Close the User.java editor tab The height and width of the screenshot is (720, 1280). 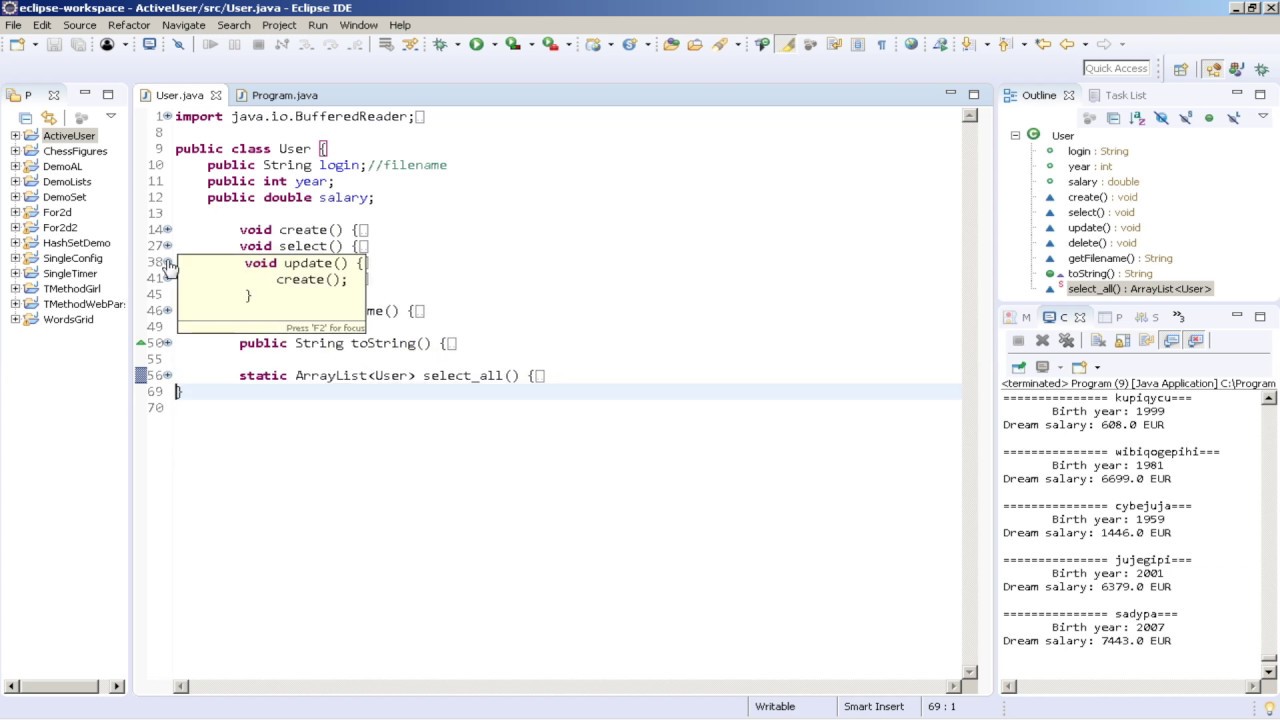pyautogui.click(x=216, y=95)
